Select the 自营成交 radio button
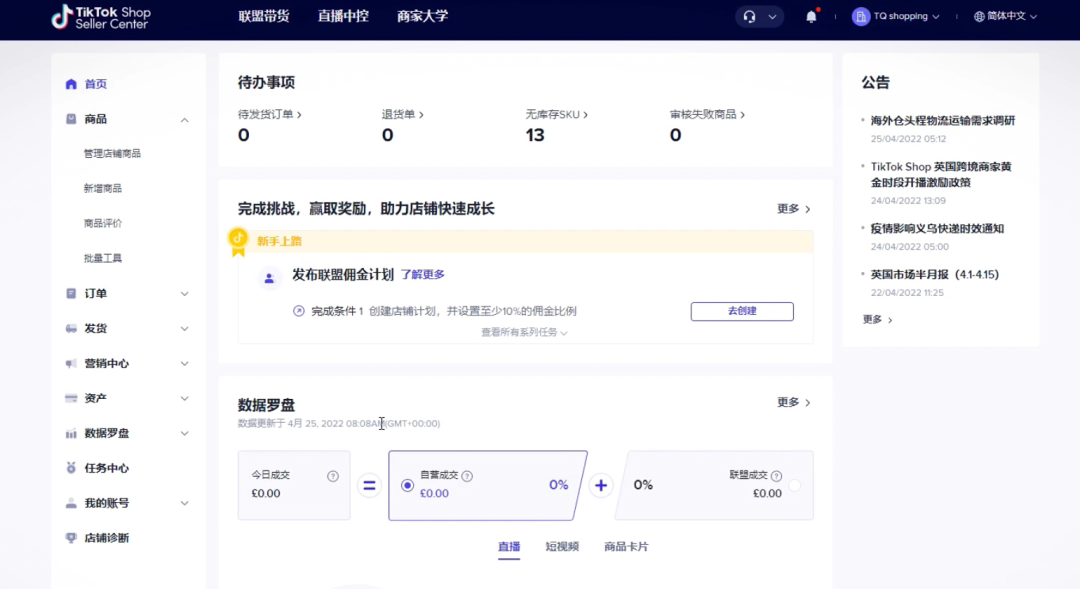This screenshot has width=1080, height=589. pos(407,487)
